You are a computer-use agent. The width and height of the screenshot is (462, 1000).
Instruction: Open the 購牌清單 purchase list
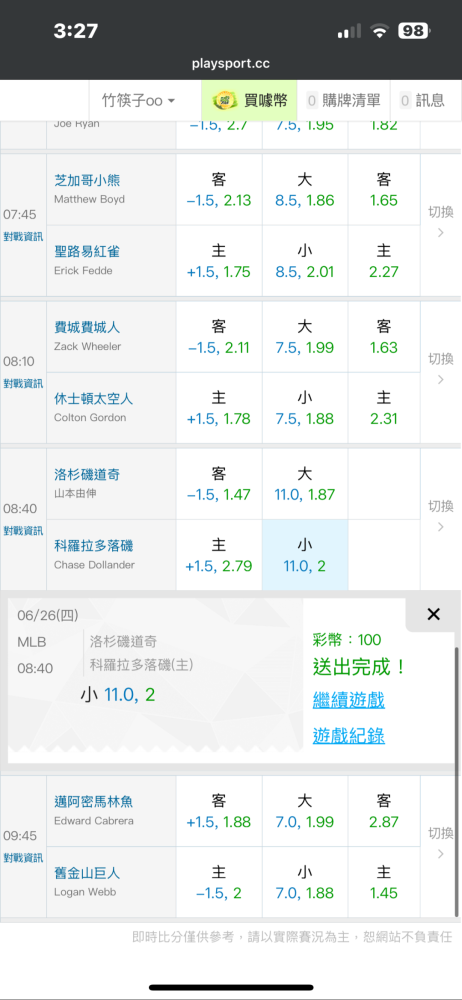(343, 101)
